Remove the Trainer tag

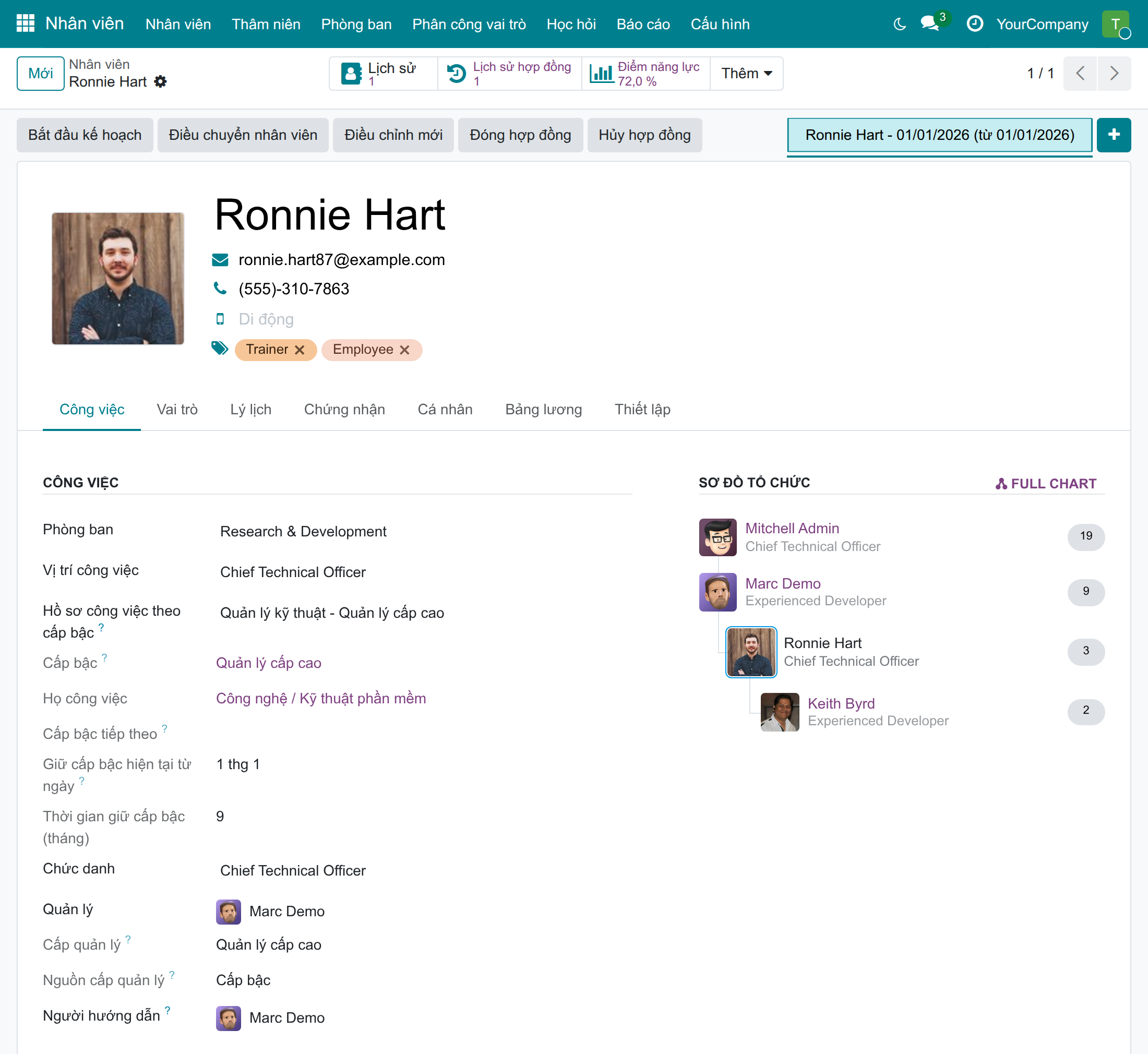point(300,350)
